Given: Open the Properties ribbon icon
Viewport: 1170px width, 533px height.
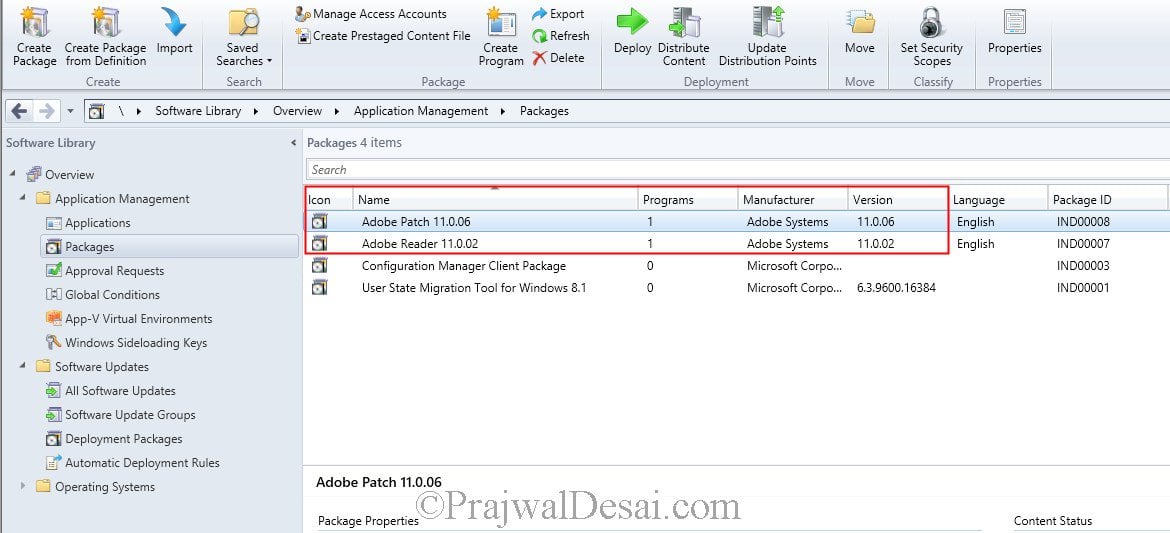Looking at the screenshot, I should coord(1014,22).
